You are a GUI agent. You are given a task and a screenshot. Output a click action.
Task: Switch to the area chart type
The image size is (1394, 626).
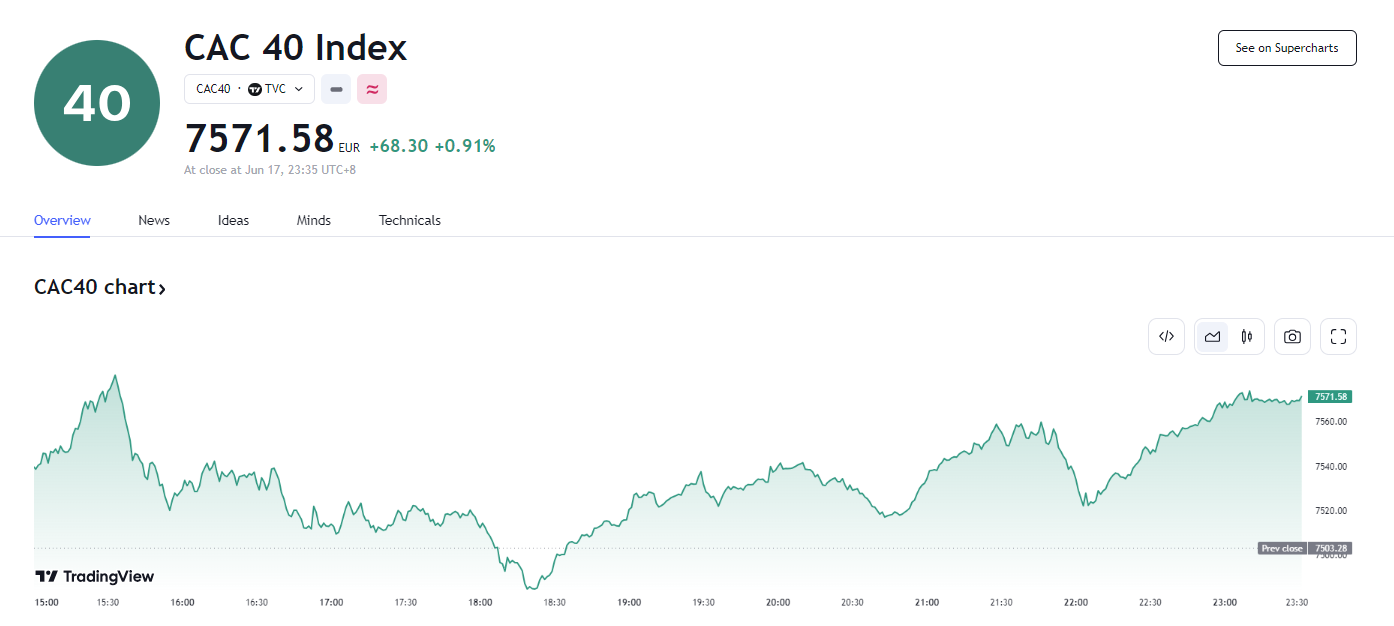click(x=1213, y=336)
